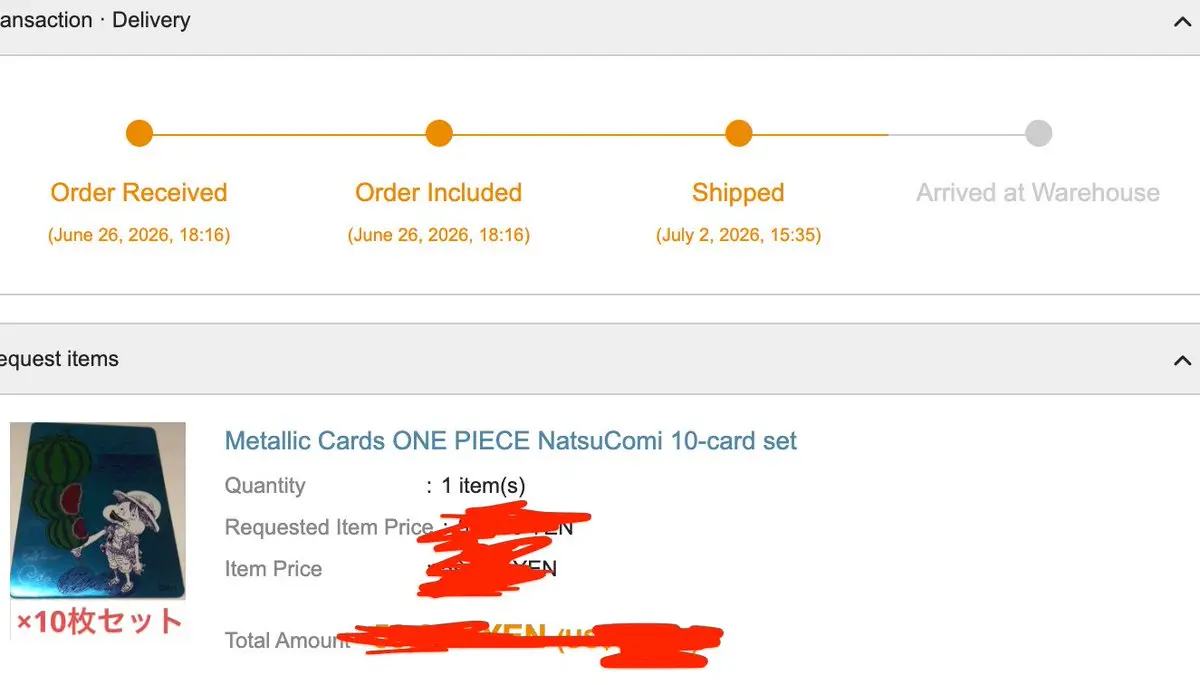Click the red ×10枚セット caption

[98, 621]
